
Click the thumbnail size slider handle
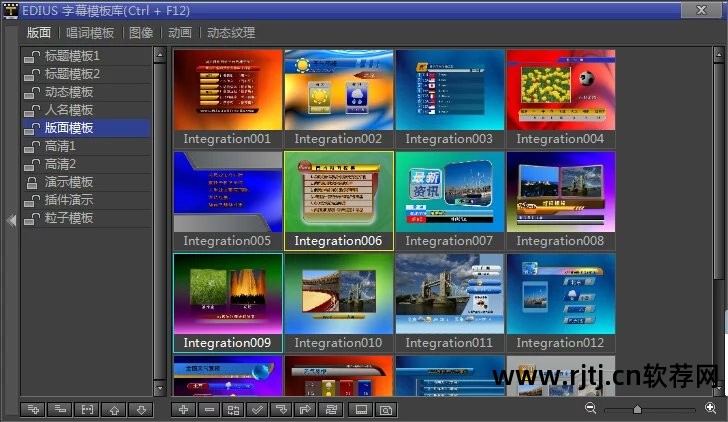click(x=637, y=409)
